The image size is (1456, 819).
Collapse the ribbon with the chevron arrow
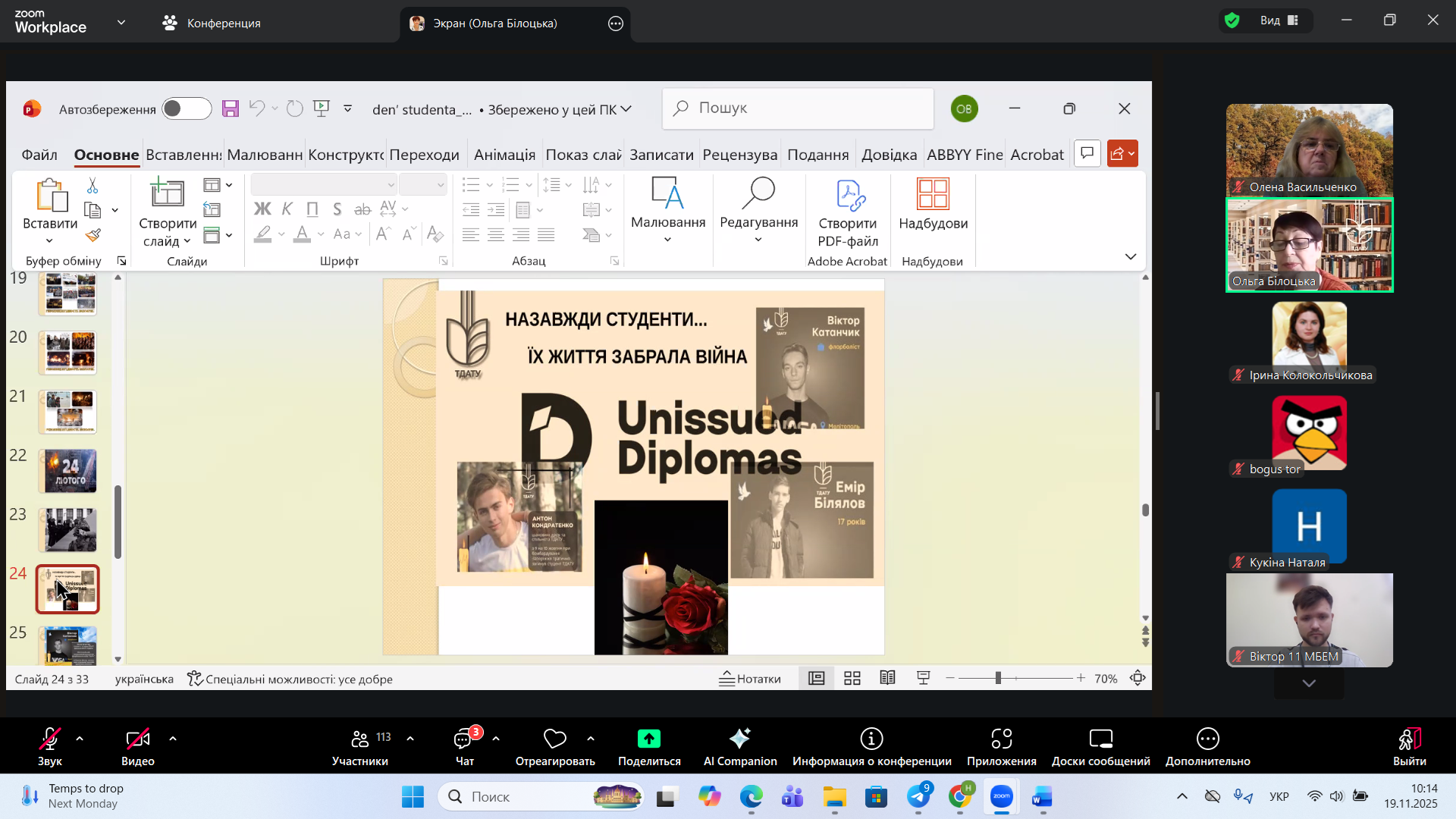[1131, 257]
